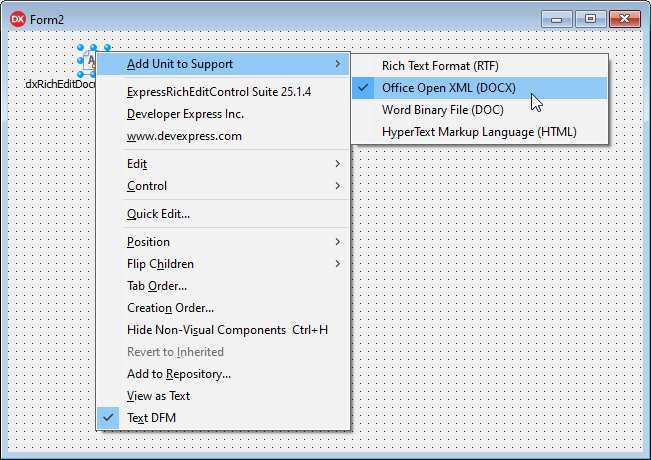Click the dxRichEditDoc component label
The height and width of the screenshot is (460, 651).
click(x=60, y=84)
